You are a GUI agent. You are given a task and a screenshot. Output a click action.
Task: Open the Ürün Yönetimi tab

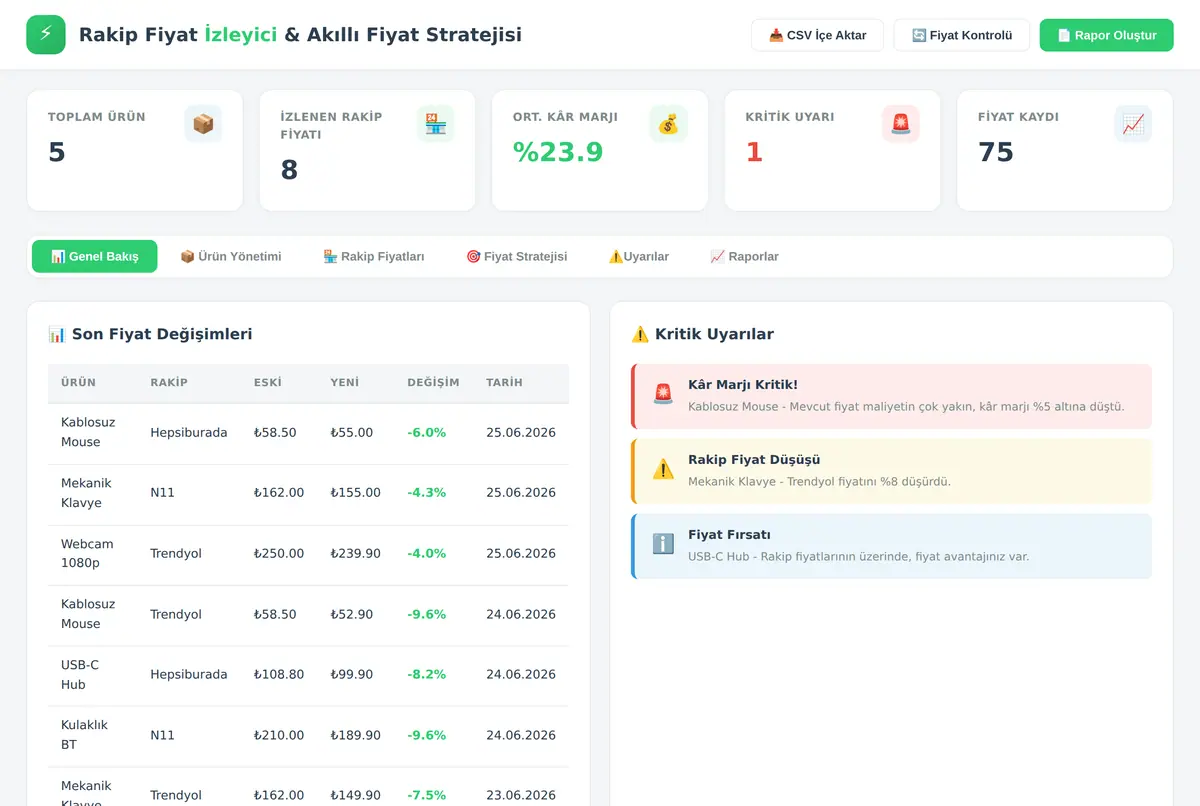[x=230, y=256]
